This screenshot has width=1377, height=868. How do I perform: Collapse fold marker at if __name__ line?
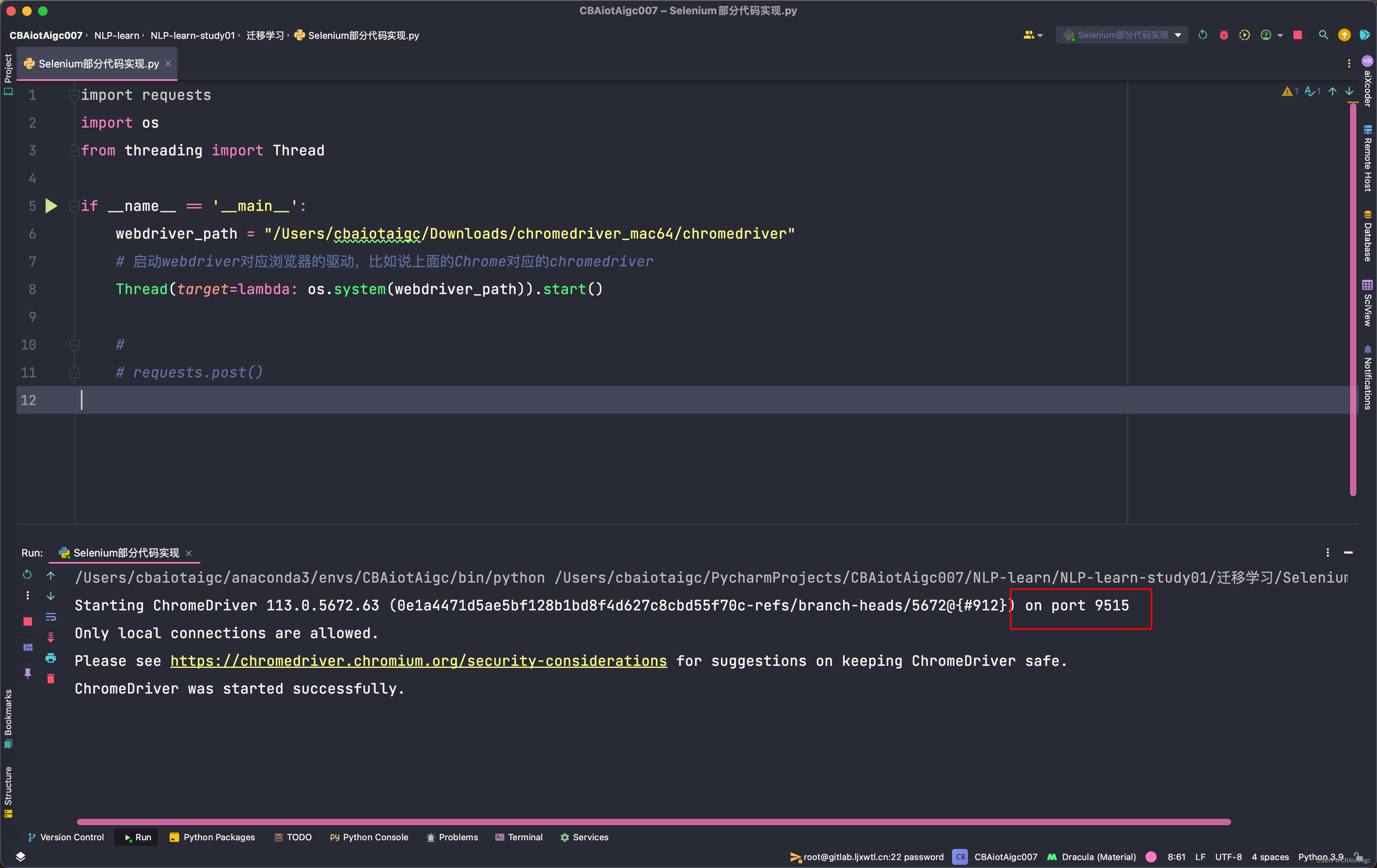74,206
